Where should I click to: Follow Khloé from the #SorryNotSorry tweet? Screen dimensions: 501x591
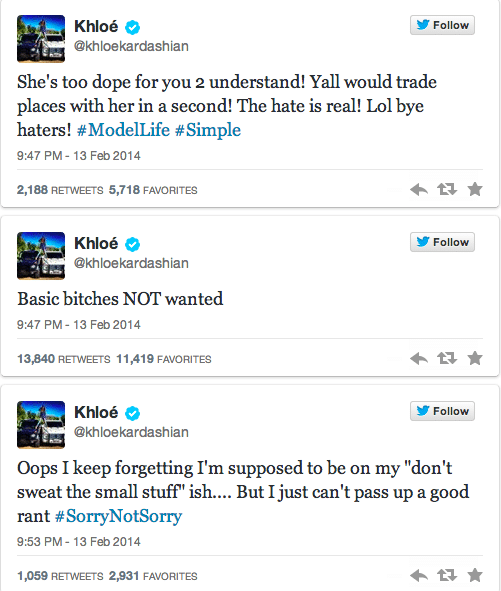[x=442, y=411]
